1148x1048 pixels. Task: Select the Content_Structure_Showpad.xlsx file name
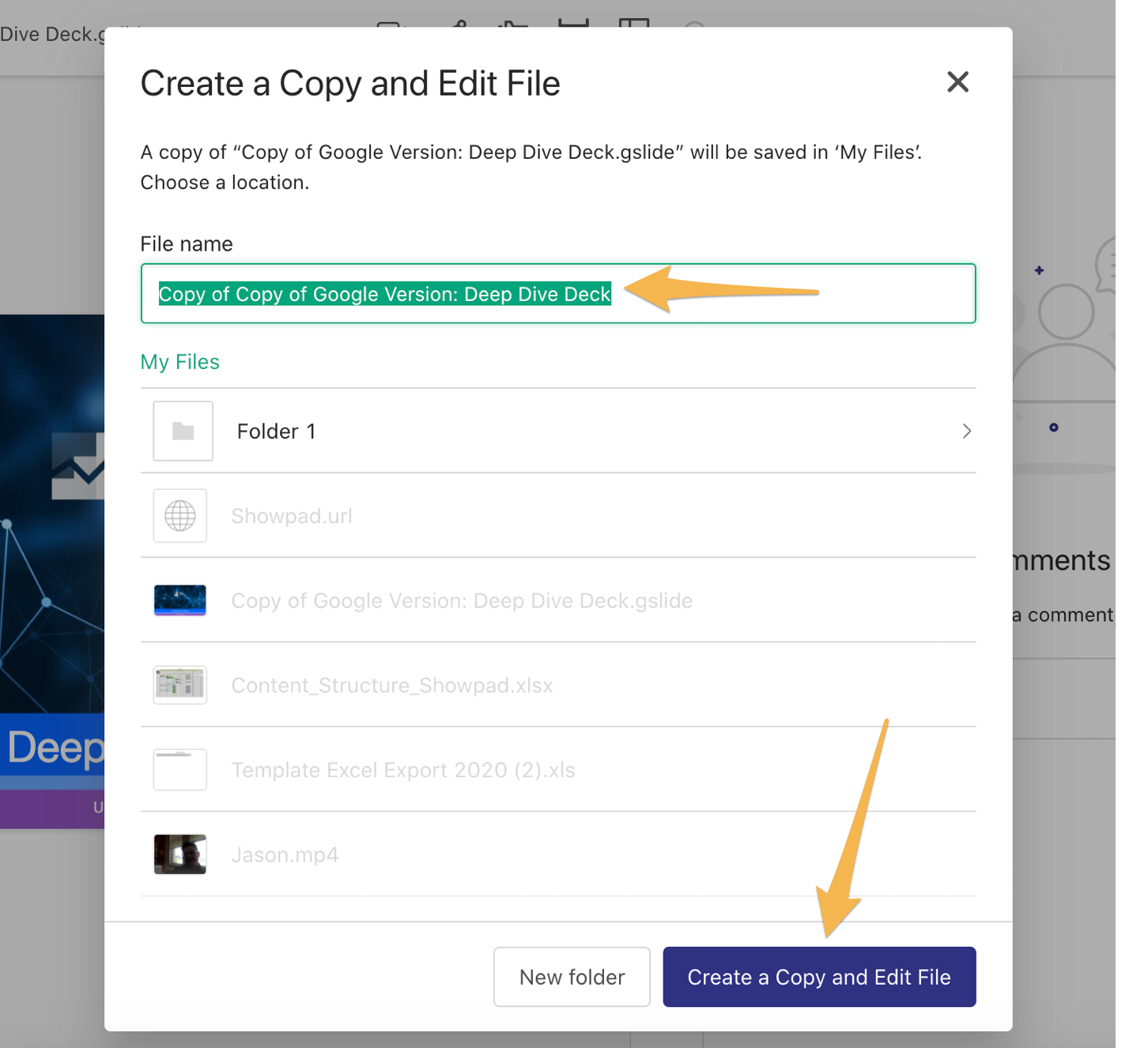[x=391, y=685]
